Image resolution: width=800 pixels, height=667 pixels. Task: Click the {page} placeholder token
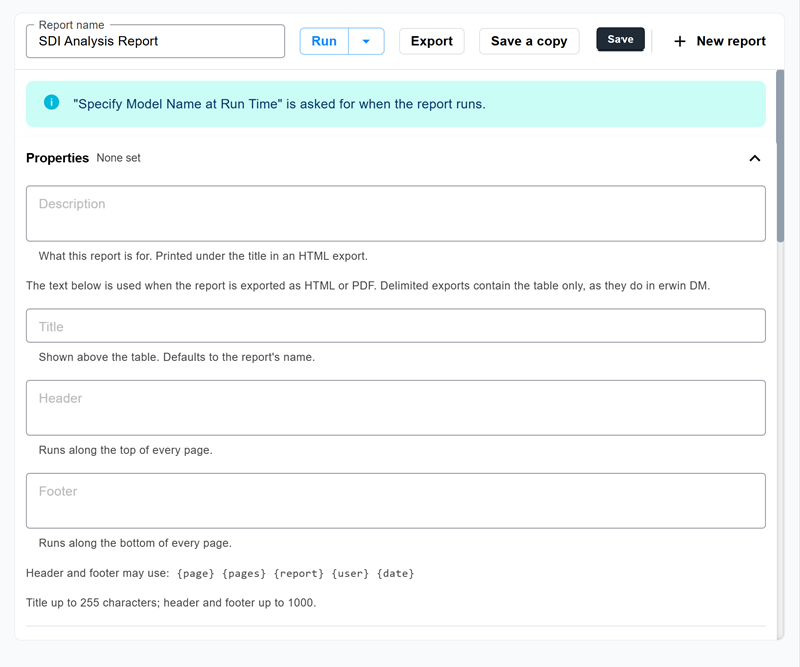click(195, 574)
